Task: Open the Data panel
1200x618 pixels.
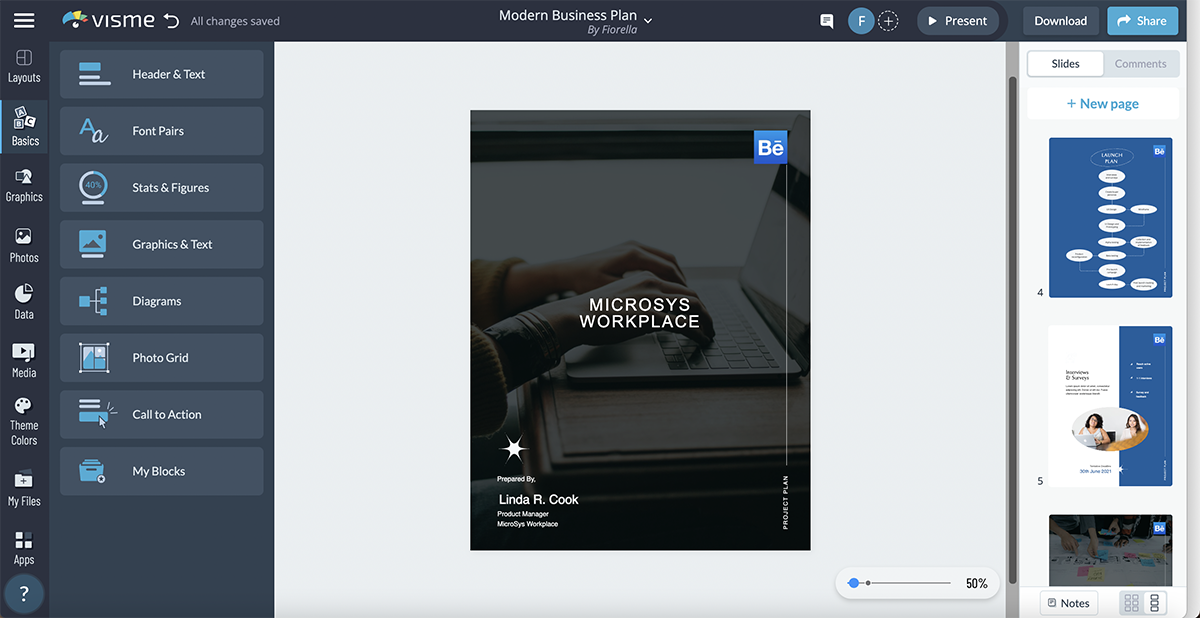Action: click(x=23, y=301)
